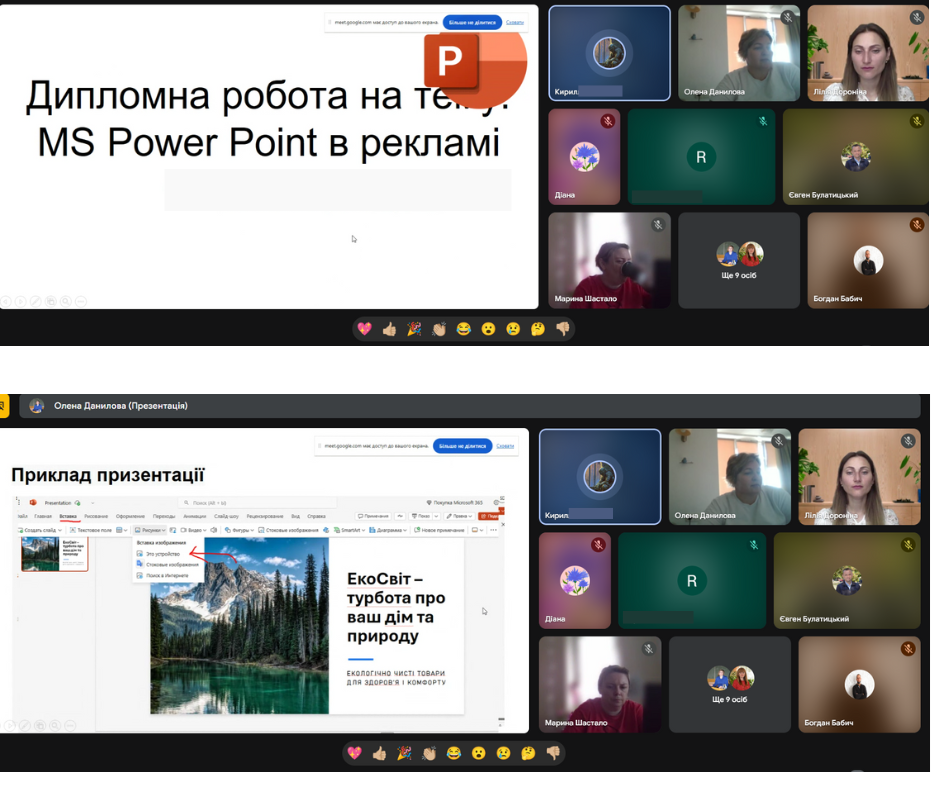Click muted mic icon on Діана tile, top screenshot
940x788 pixels.
[608, 121]
